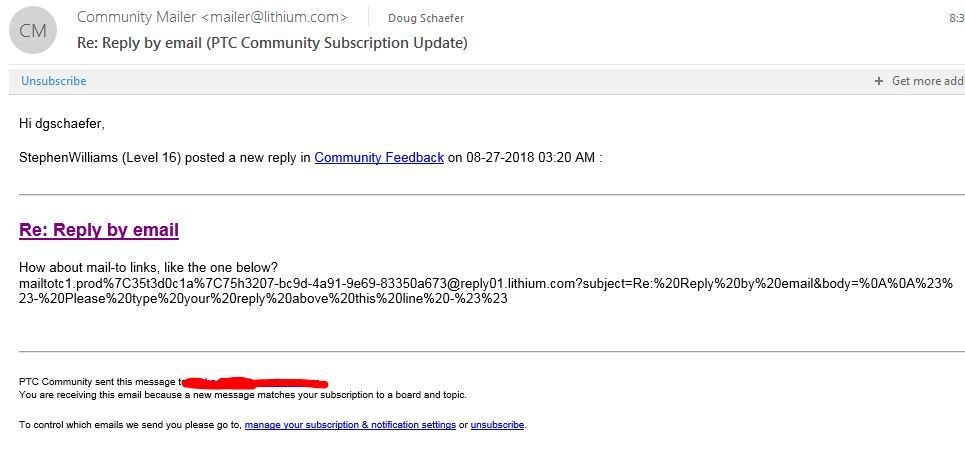Open the Get more add-ins option
The image size is (965, 469).
[927, 81]
